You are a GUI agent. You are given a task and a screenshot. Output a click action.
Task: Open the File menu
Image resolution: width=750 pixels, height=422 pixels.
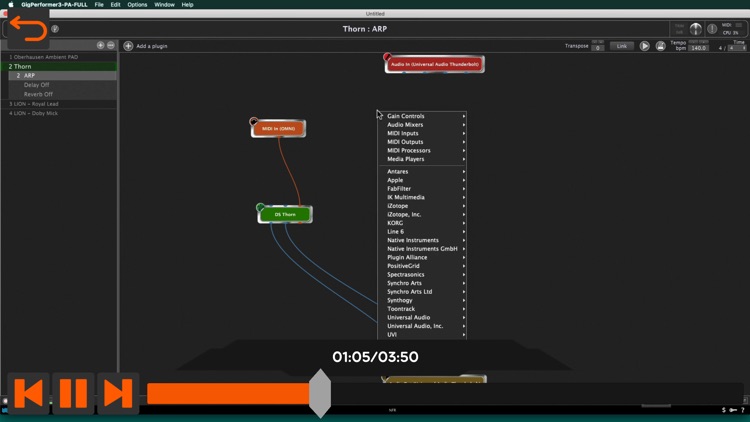click(x=99, y=4)
